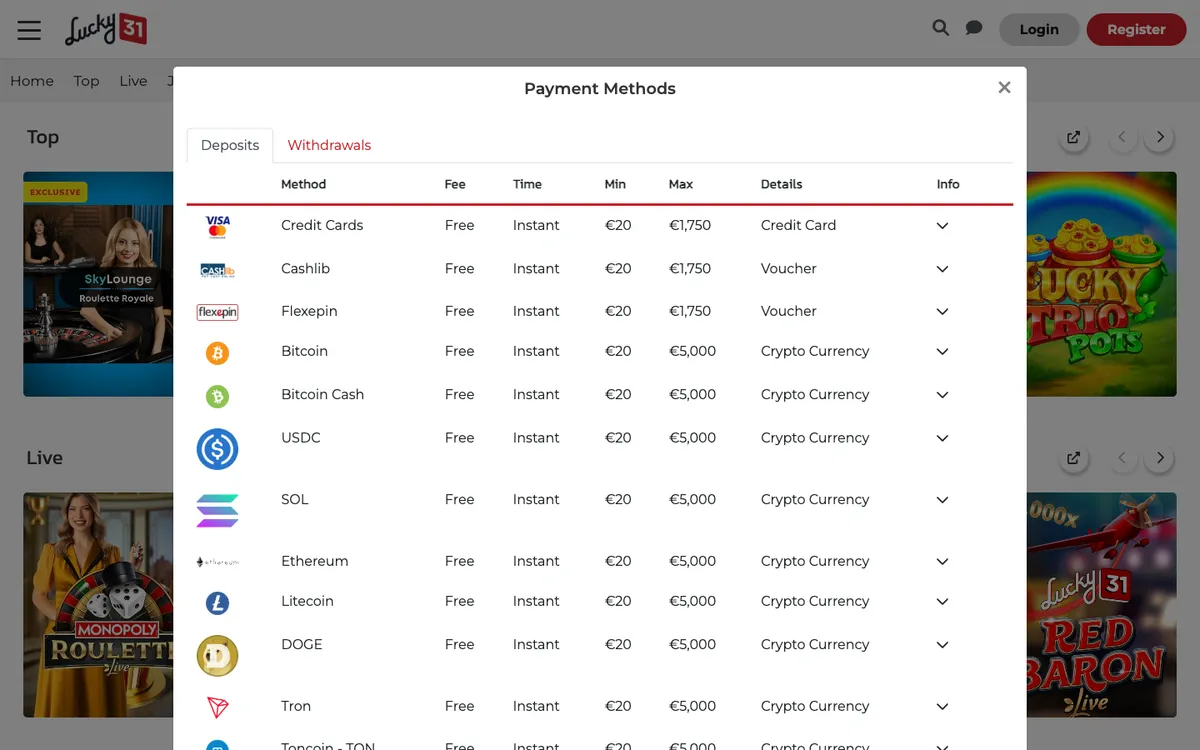Viewport: 1200px width, 750px height.
Task: Close the Payment Methods dialog
Action: [1004, 88]
